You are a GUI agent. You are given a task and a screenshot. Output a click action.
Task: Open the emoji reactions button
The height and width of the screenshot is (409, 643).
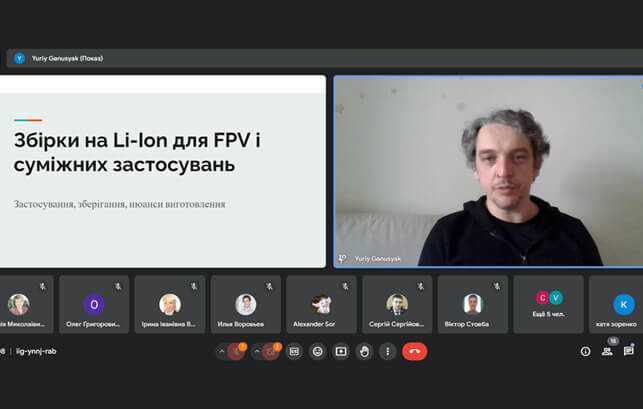point(317,352)
